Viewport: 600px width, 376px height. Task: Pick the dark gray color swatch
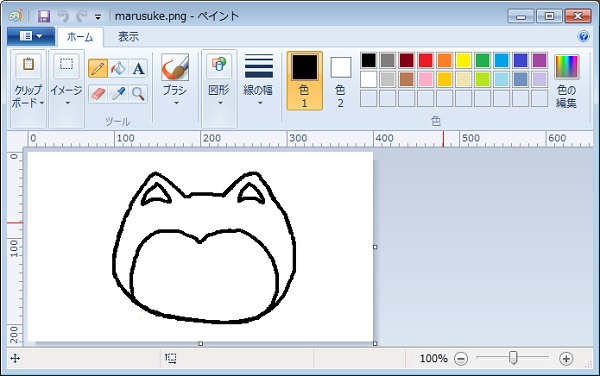(x=388, y=60)
